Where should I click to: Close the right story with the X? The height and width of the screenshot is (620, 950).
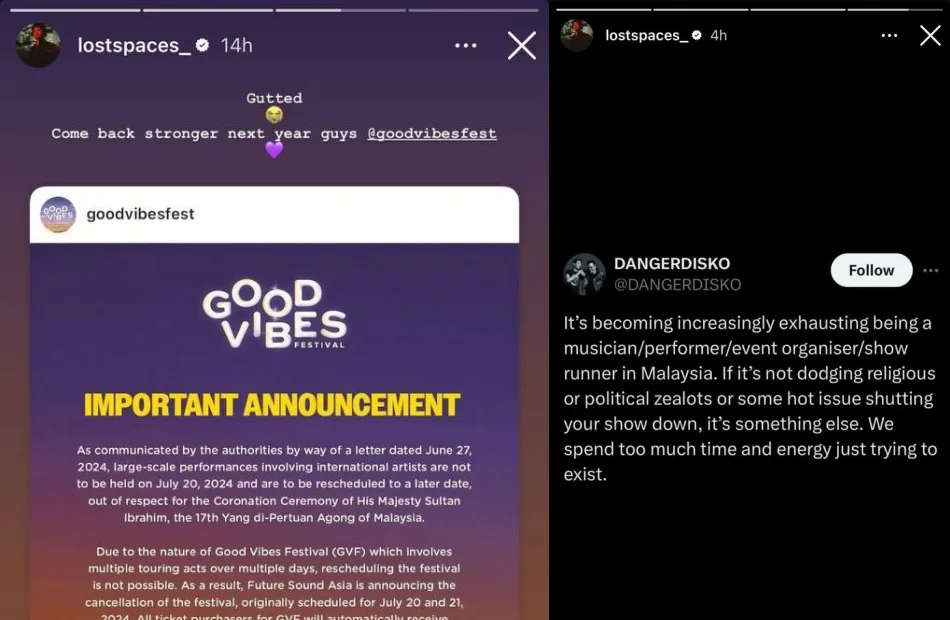point(930,35)
